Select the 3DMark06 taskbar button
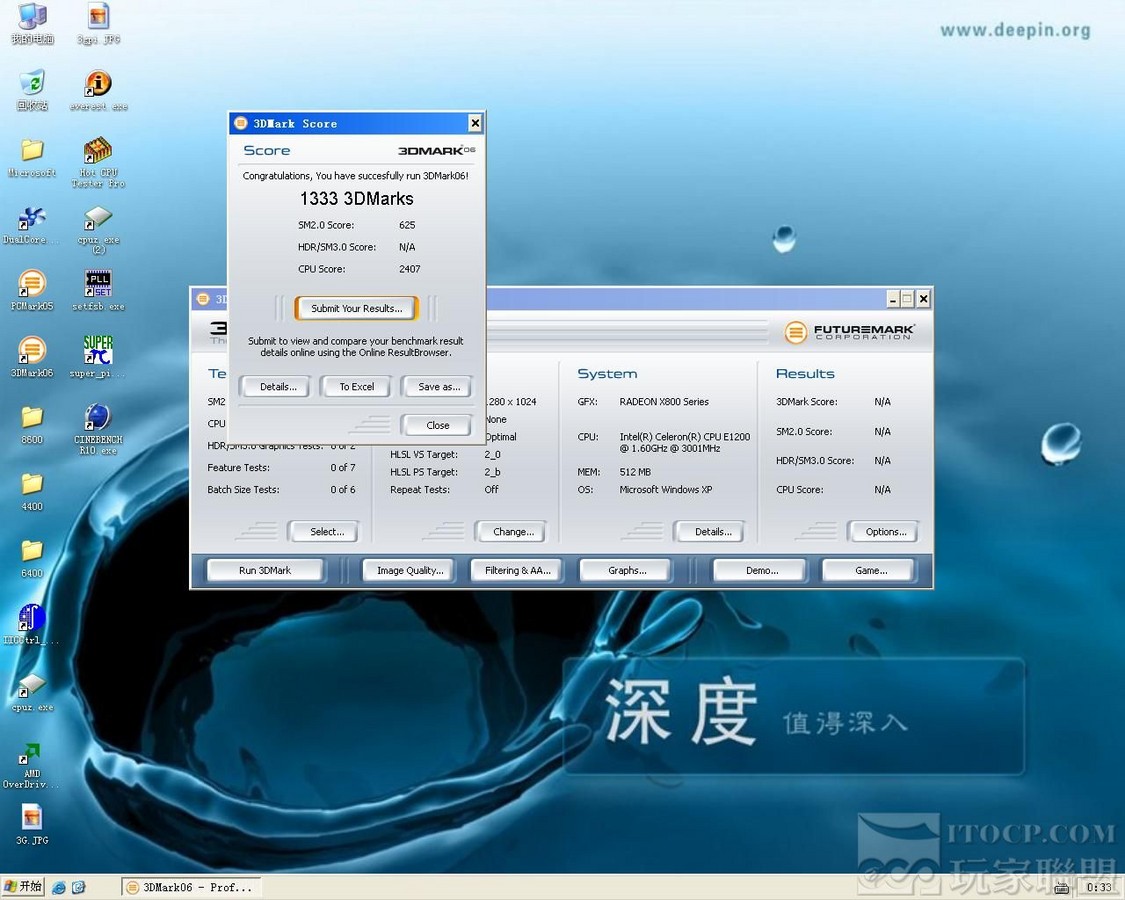This screenshot has height=900, width=1125. (x=190, y=888)
